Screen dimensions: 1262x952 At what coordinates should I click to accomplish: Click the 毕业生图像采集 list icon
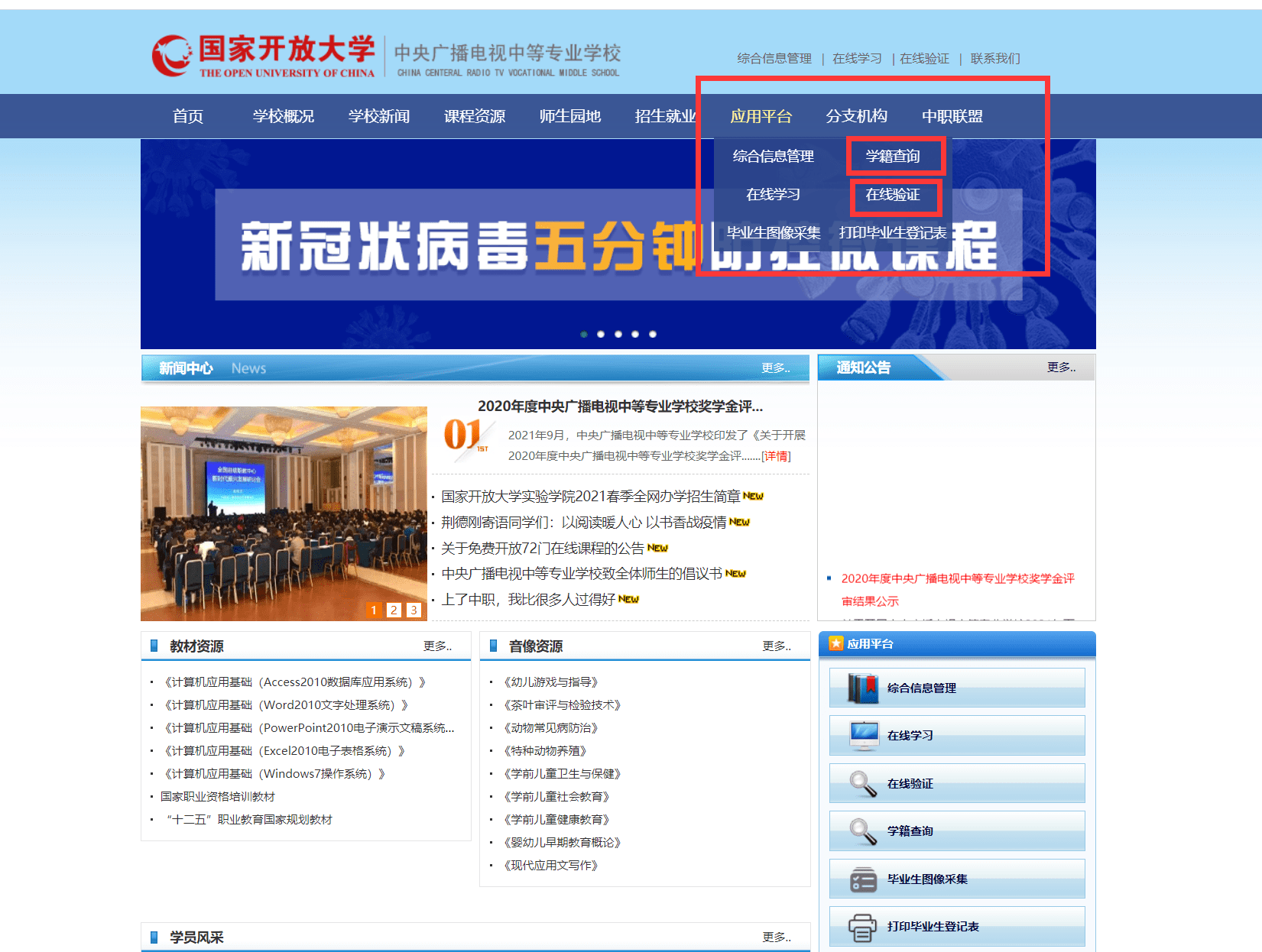pyautogui.click(x=864, y=879)
